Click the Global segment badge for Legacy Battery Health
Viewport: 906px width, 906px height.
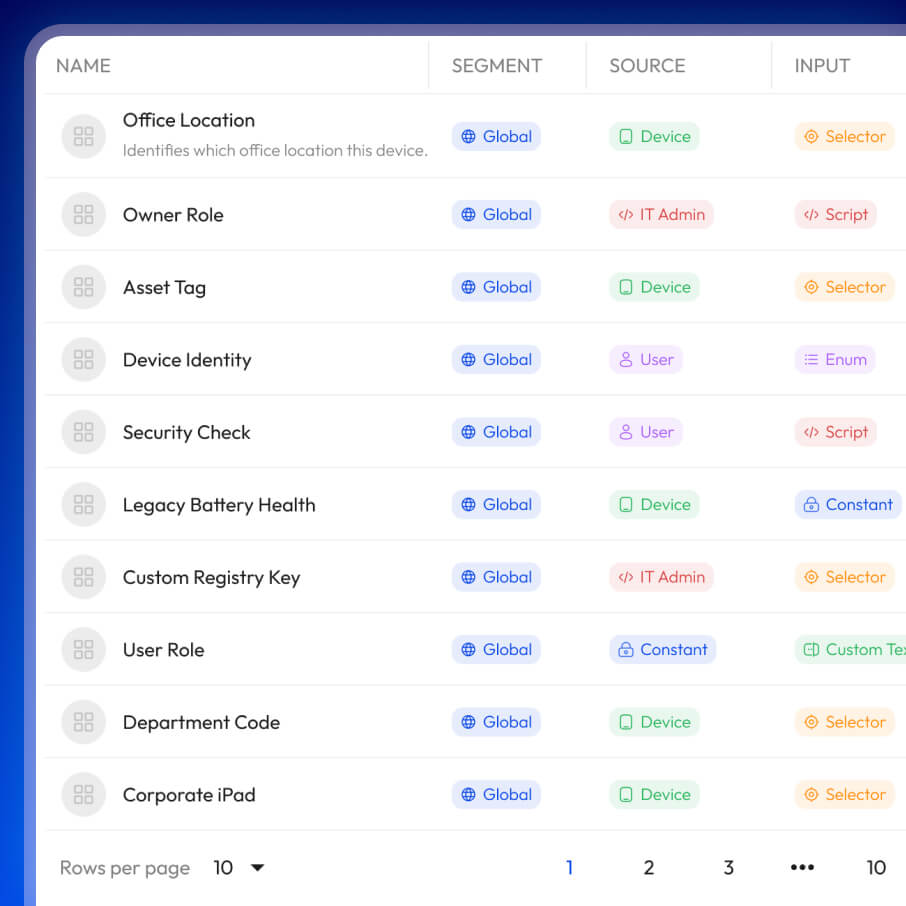pos(496,504)
